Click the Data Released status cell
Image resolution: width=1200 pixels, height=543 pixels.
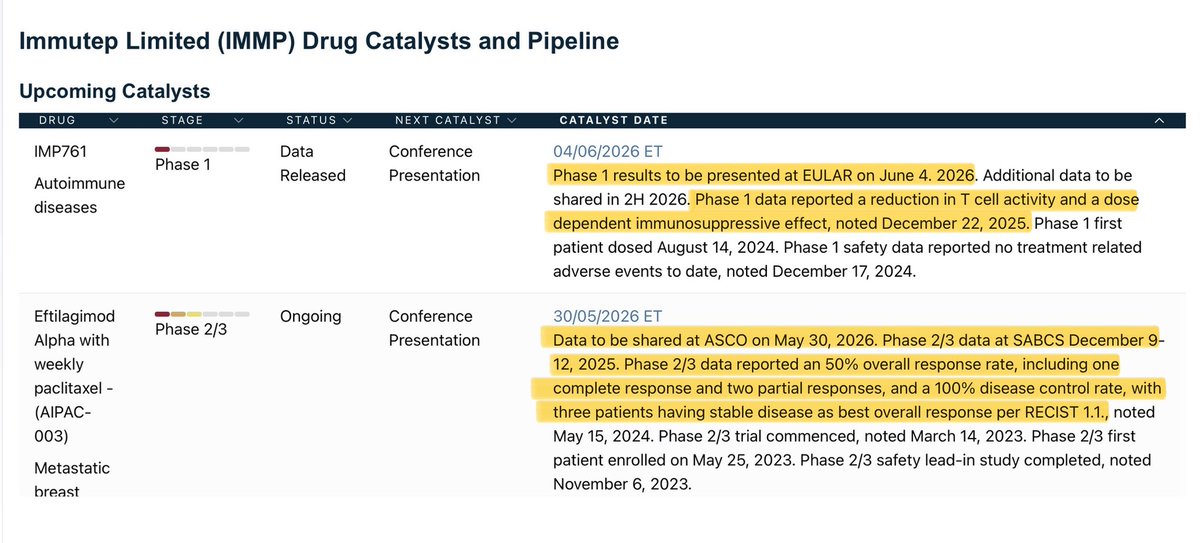pos(312,164)
